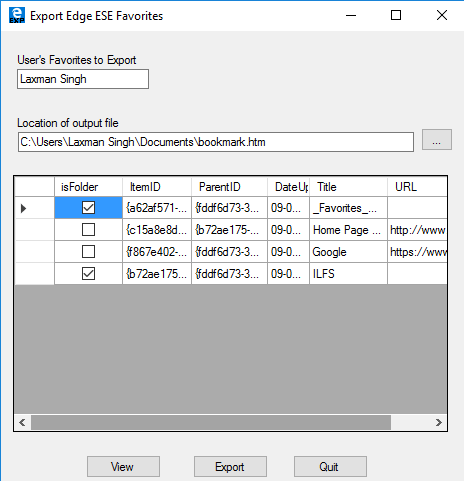The image size is (464, 481).
Task: Select the ILFS title cell
Action: point(348,274)
